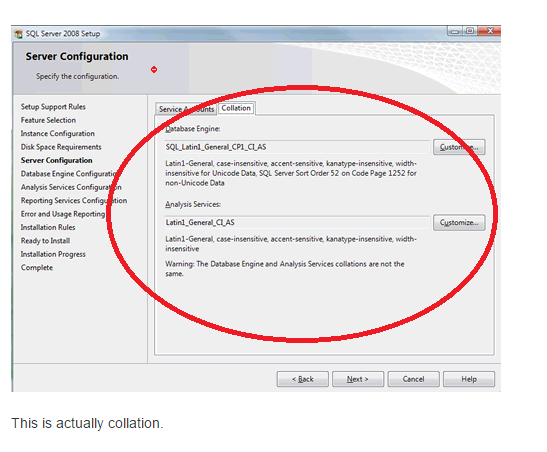This screenshot has width=547, height=452.
Task: Select the bold Server Configuration step in the step list
Action: [57, 160]
